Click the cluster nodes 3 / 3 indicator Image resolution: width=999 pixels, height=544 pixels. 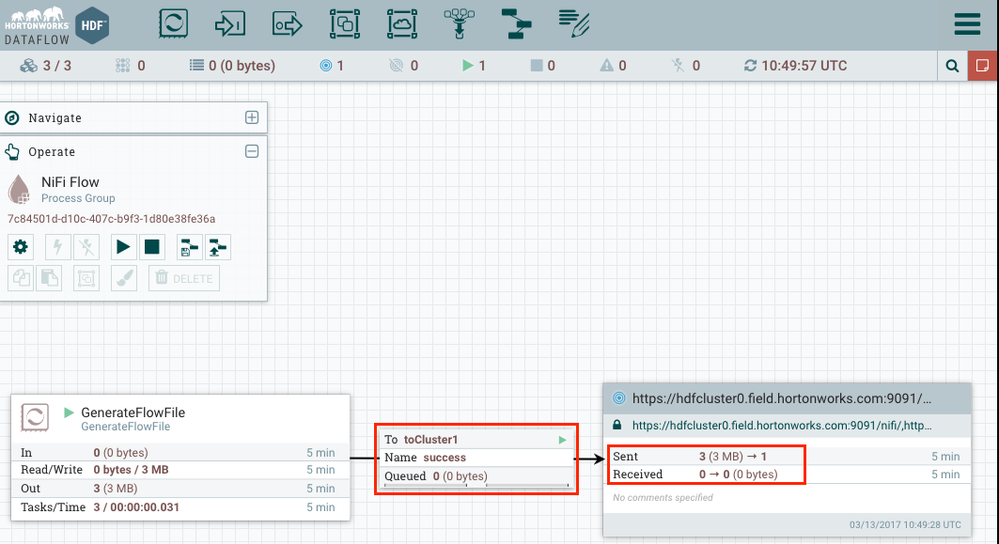[46, 66]
